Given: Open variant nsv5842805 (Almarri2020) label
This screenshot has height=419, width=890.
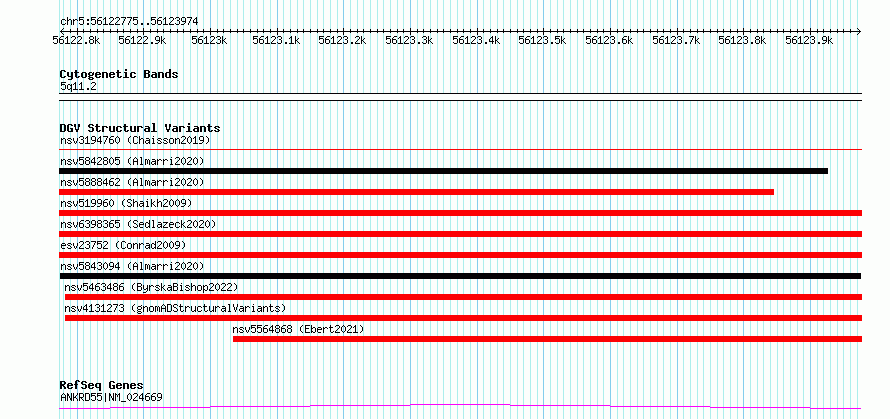Looking at the screenshot, I should click(132, 161).
